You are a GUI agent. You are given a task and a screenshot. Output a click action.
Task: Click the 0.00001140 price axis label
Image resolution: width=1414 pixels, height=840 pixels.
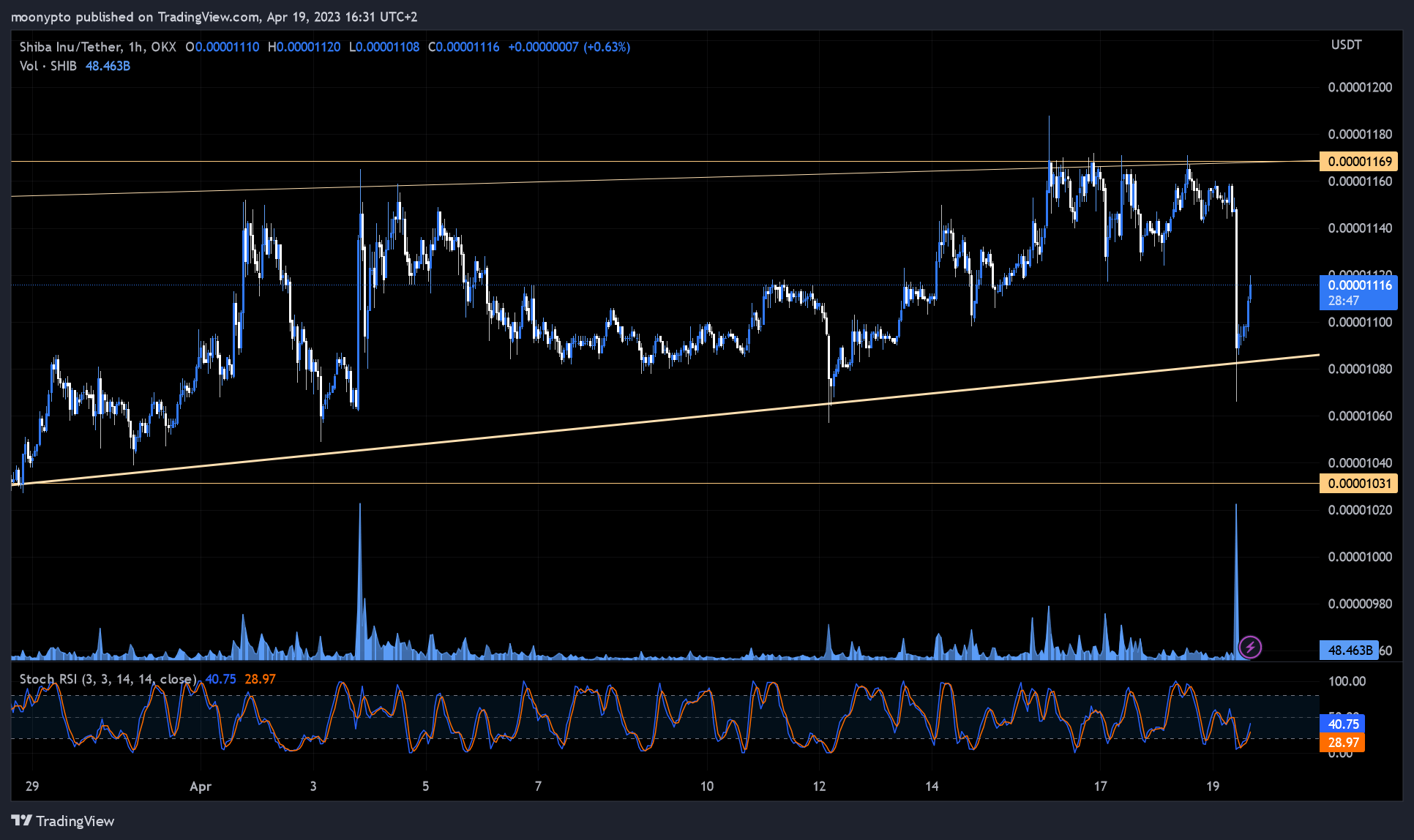1360,228
